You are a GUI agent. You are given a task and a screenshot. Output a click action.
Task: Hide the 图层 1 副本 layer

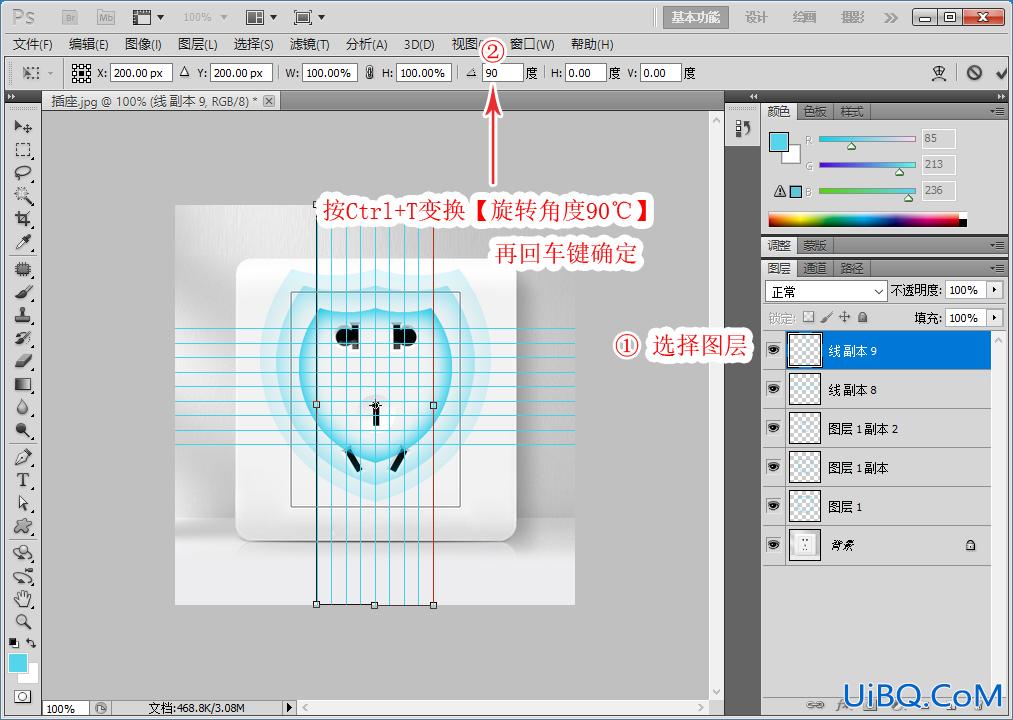[x=773, y=467]
